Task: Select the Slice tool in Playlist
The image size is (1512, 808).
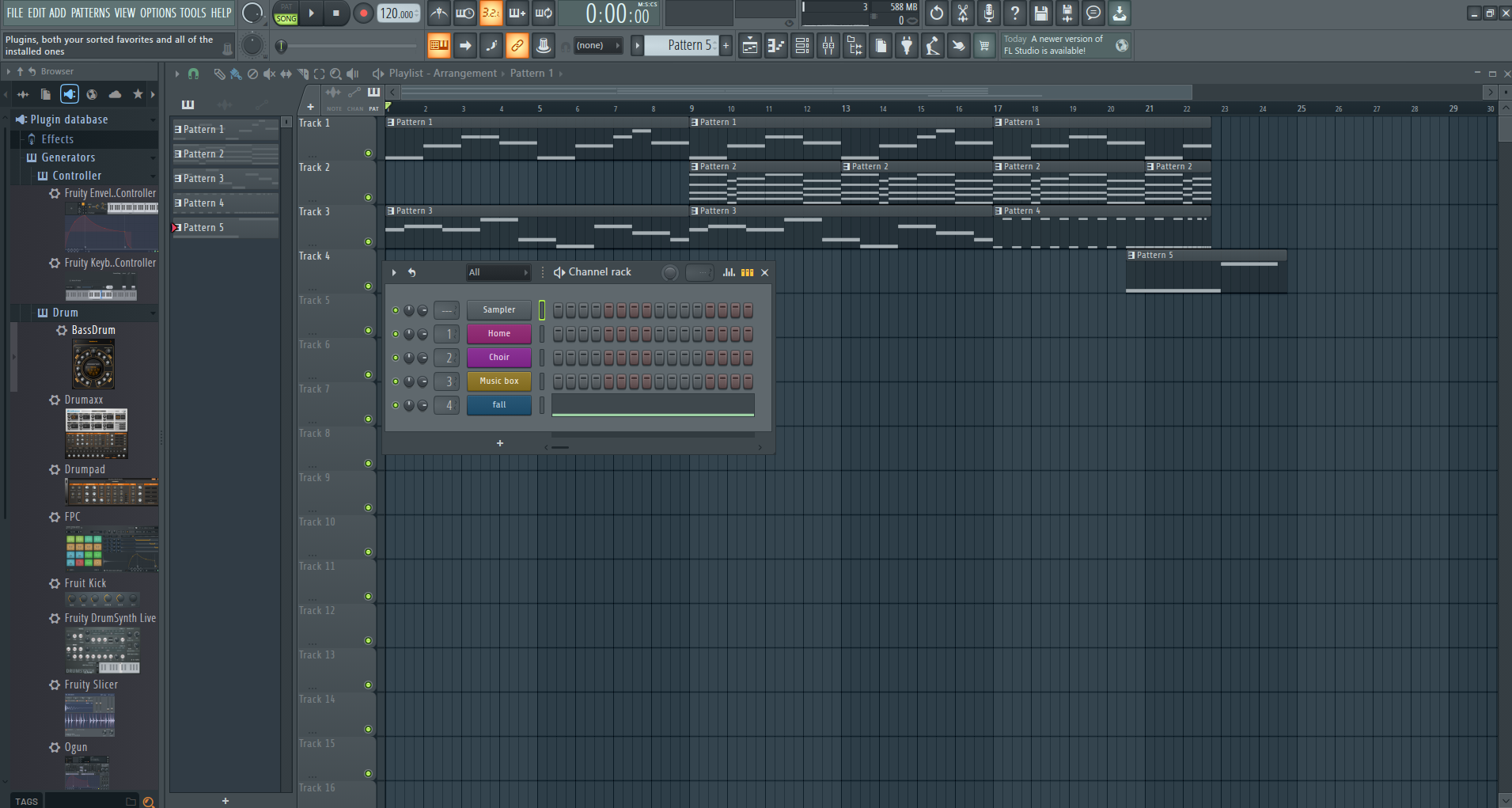Action: pyautogui.click(x=303, y=74)
